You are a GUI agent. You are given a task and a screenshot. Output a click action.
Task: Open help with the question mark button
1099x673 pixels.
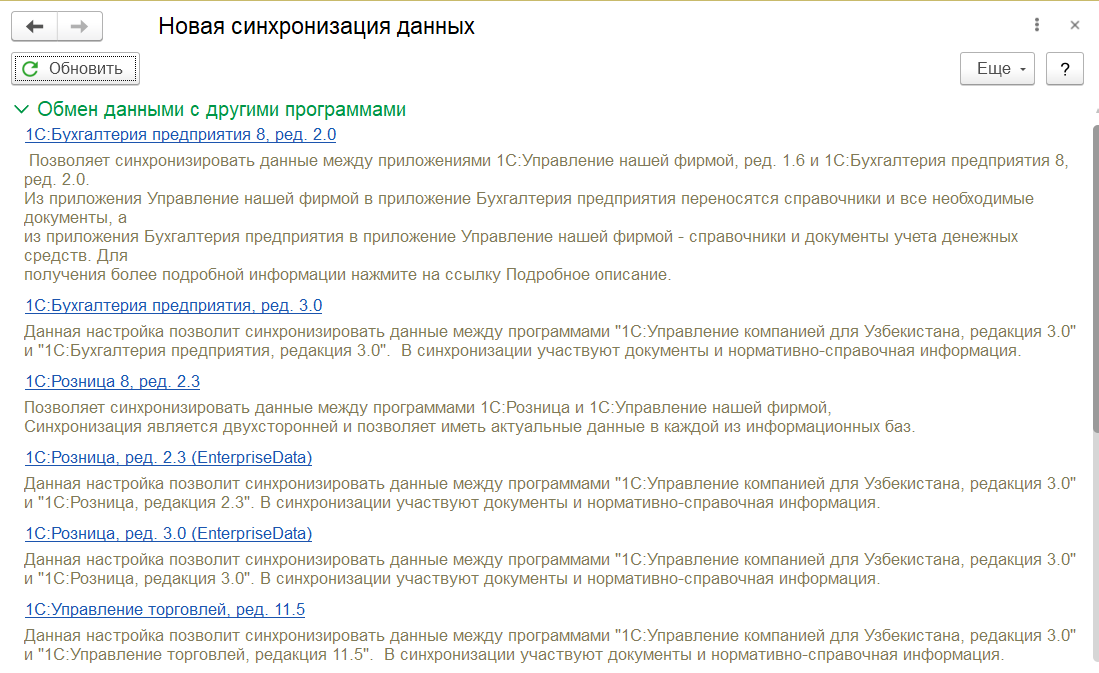(x=1065, y=69)
